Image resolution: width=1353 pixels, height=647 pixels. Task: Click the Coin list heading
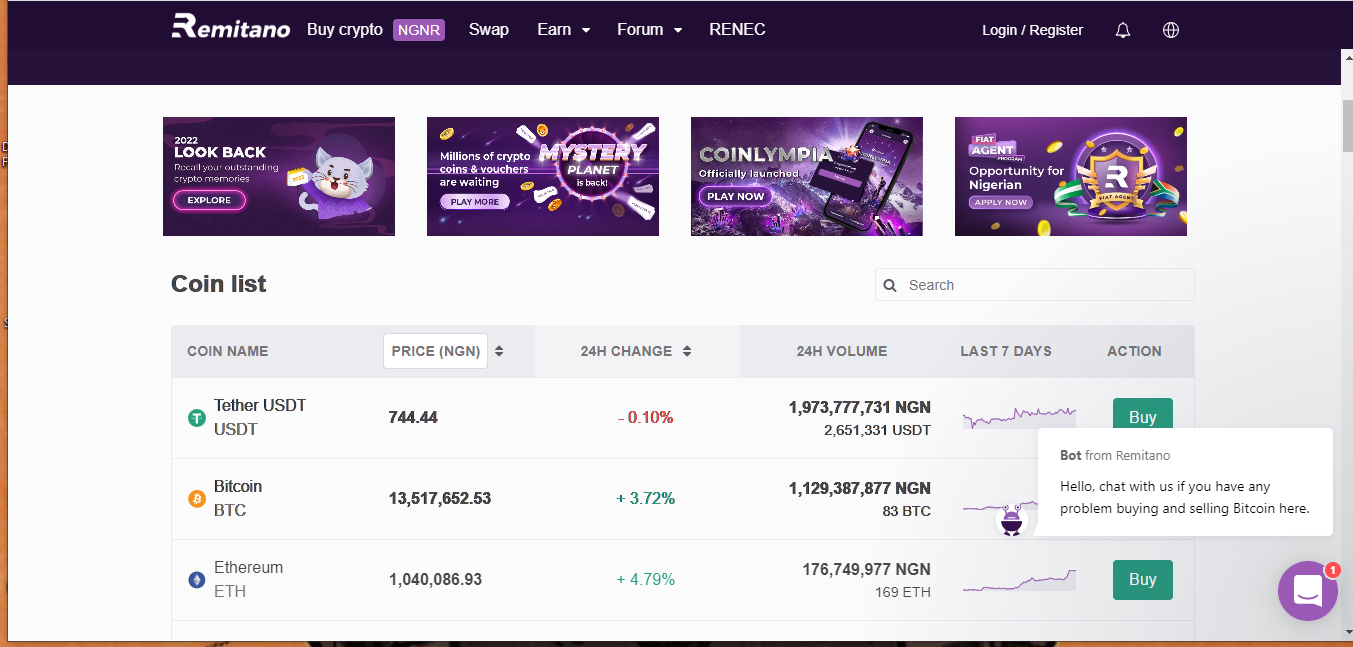(219, 284)
